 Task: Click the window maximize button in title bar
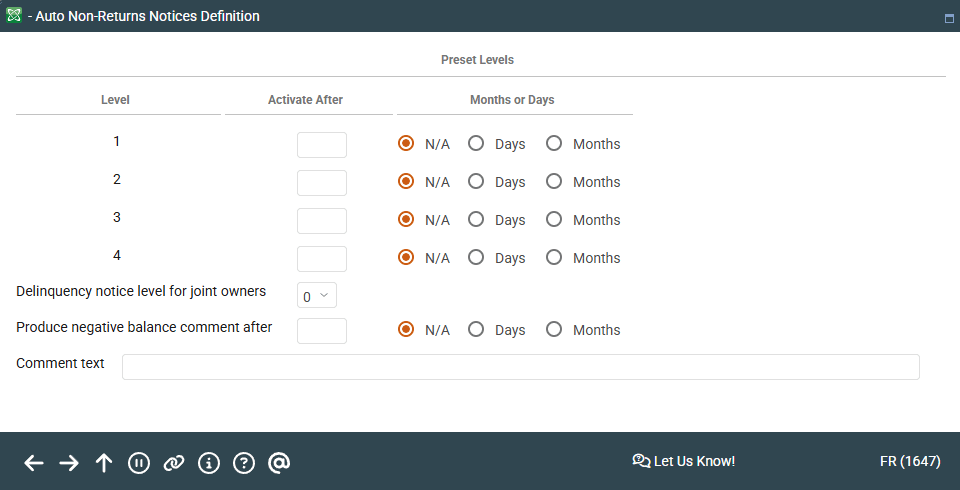click(x=948, y=18)
